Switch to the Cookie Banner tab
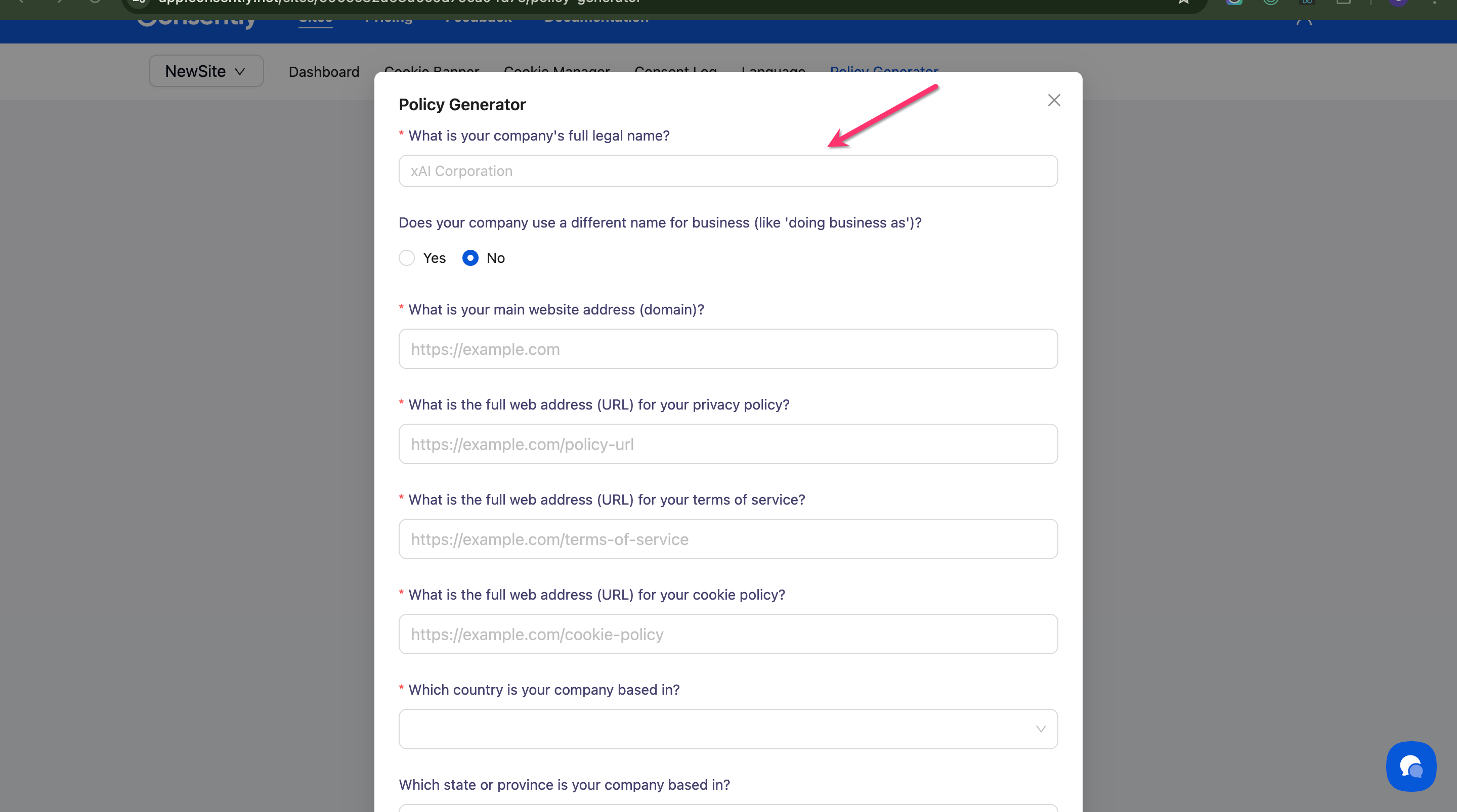Viewport: 1457px width, 812px height. click(x=432, y=69)
